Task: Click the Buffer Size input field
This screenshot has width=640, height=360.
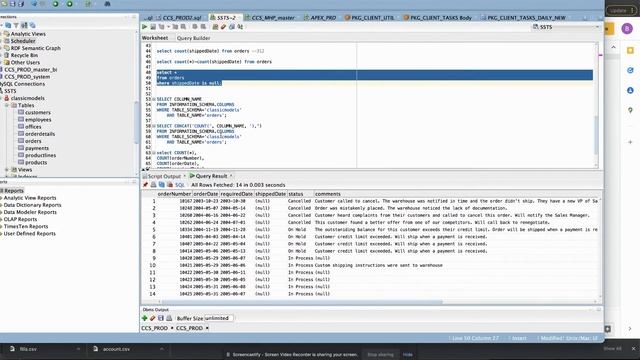Action: [x=218, y=318]
